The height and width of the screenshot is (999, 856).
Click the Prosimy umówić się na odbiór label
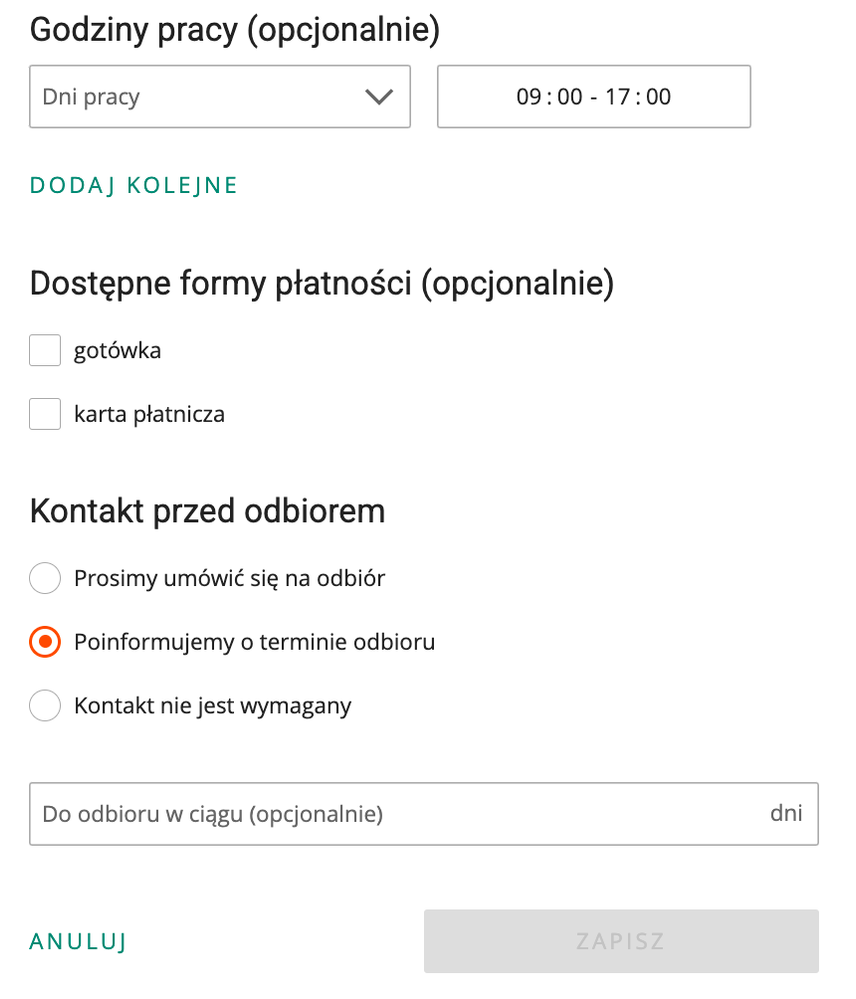(x=229, y=578)
